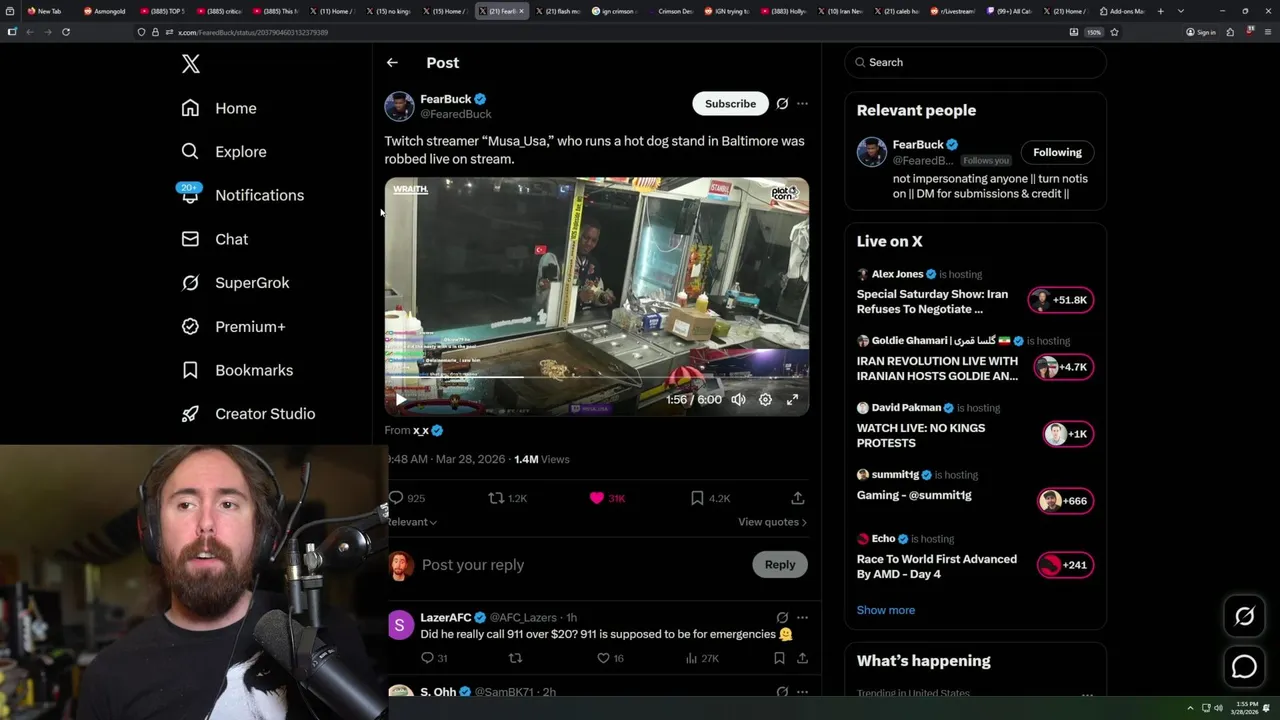Switch to the Asmongold browser tab
Viewport: 1280px width, 720px height.
click(105, 11)
